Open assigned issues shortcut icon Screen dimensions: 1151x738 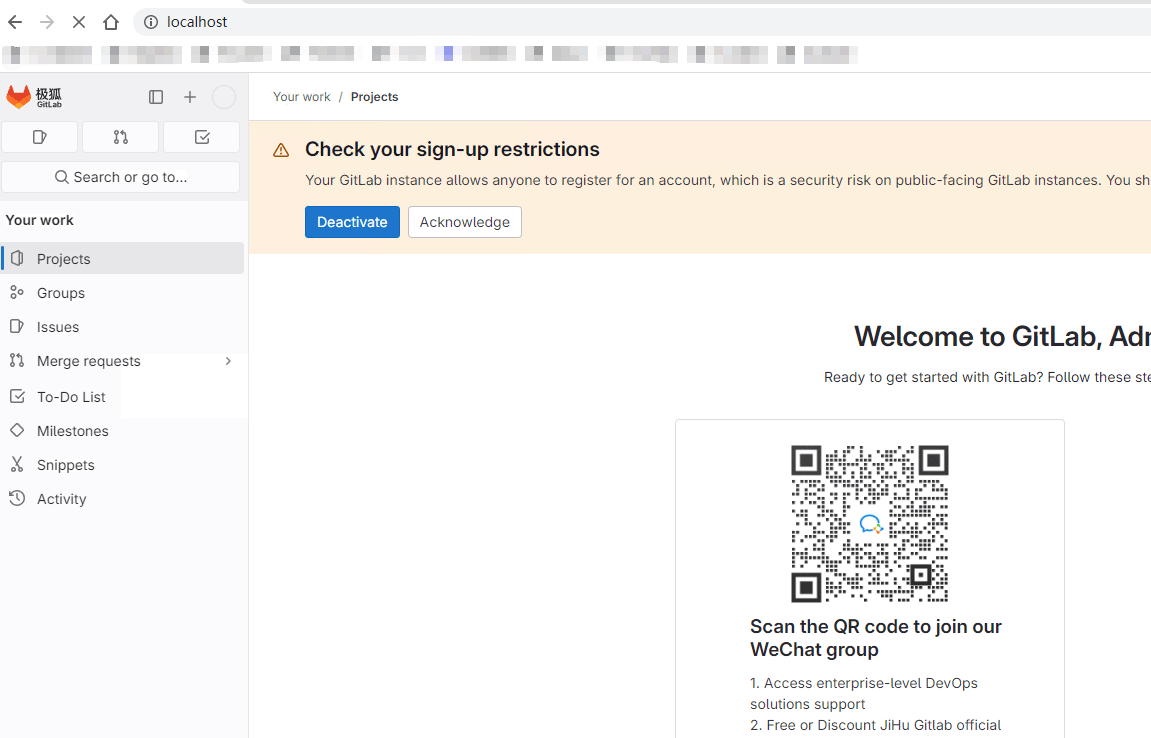pyautogui.click(x=40, y=137)
